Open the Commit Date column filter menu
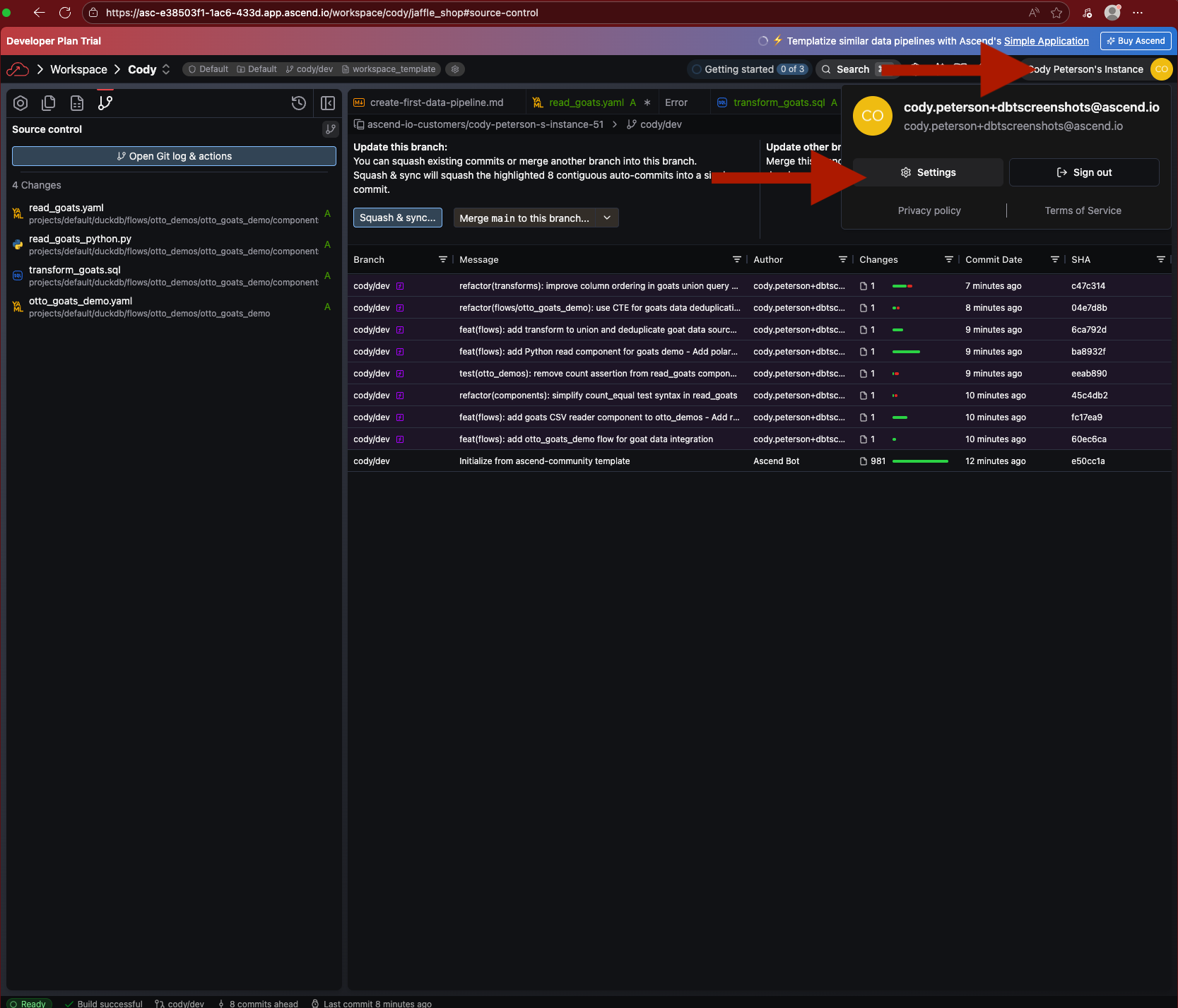1178x1008 pixels. [1055, 260]
